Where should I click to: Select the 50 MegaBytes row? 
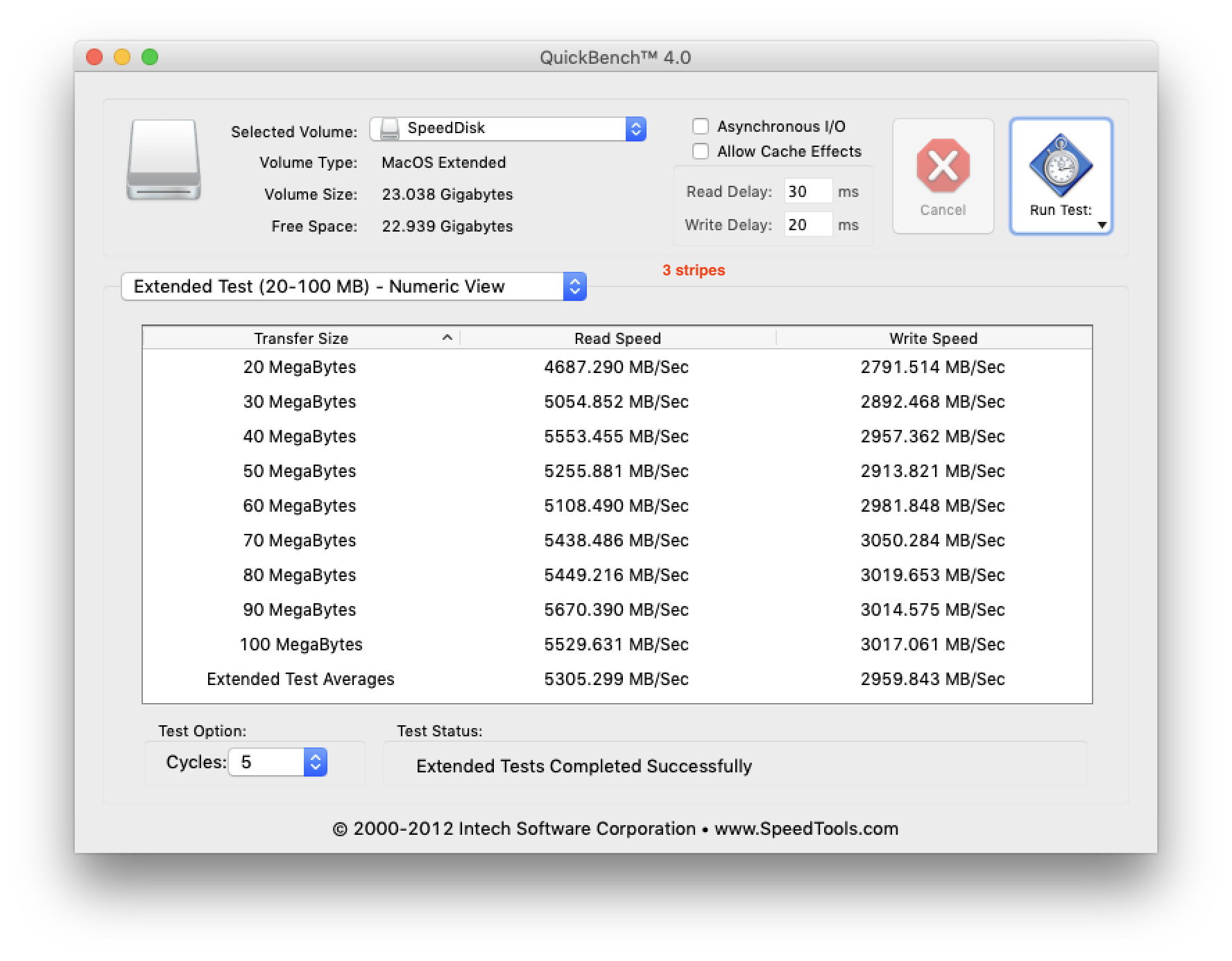pyautogui.click(x=617, y=471)
